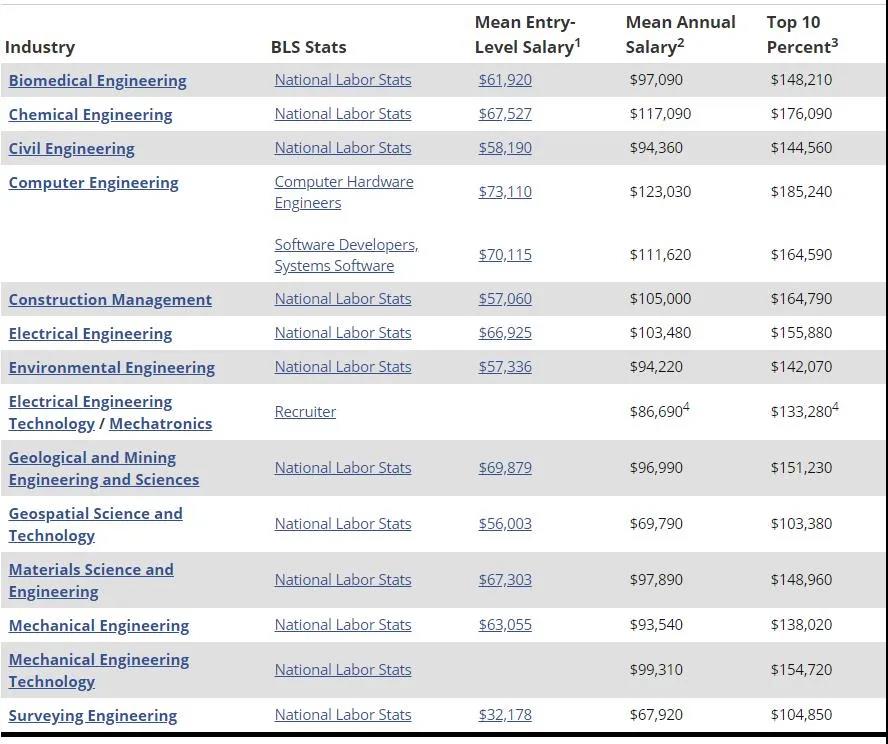
Task: Open the Environmental Engineering link
Action: click(x=112, y=367)
